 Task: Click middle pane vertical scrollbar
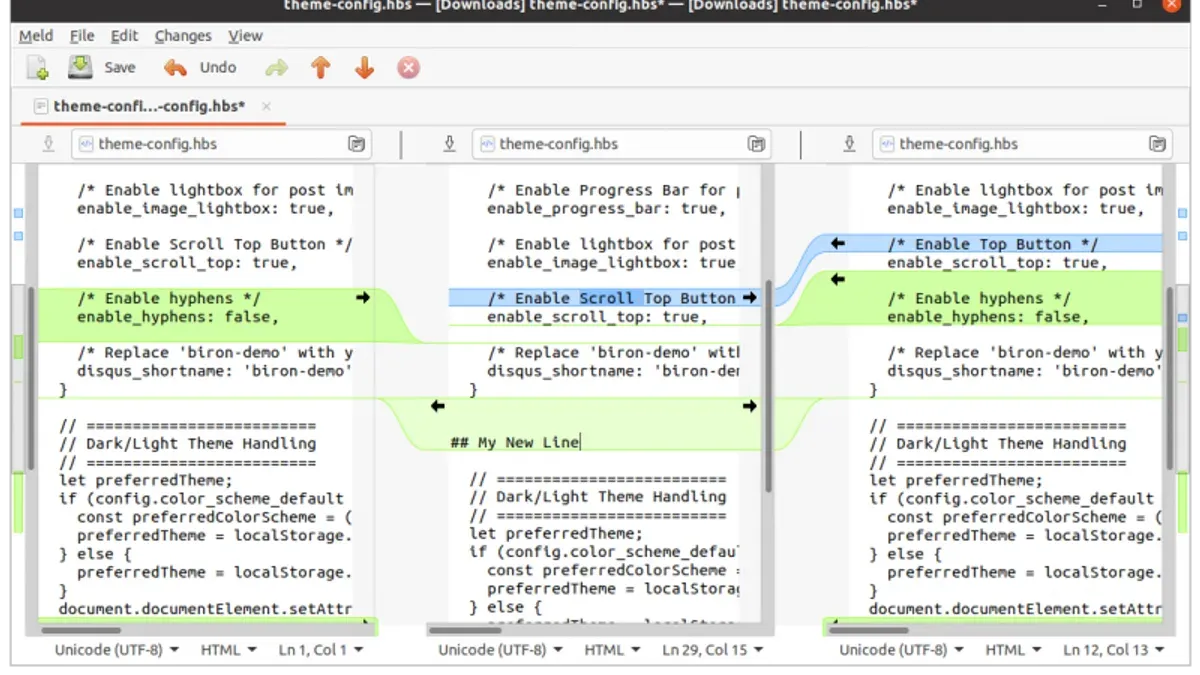[x=768, y=384]
